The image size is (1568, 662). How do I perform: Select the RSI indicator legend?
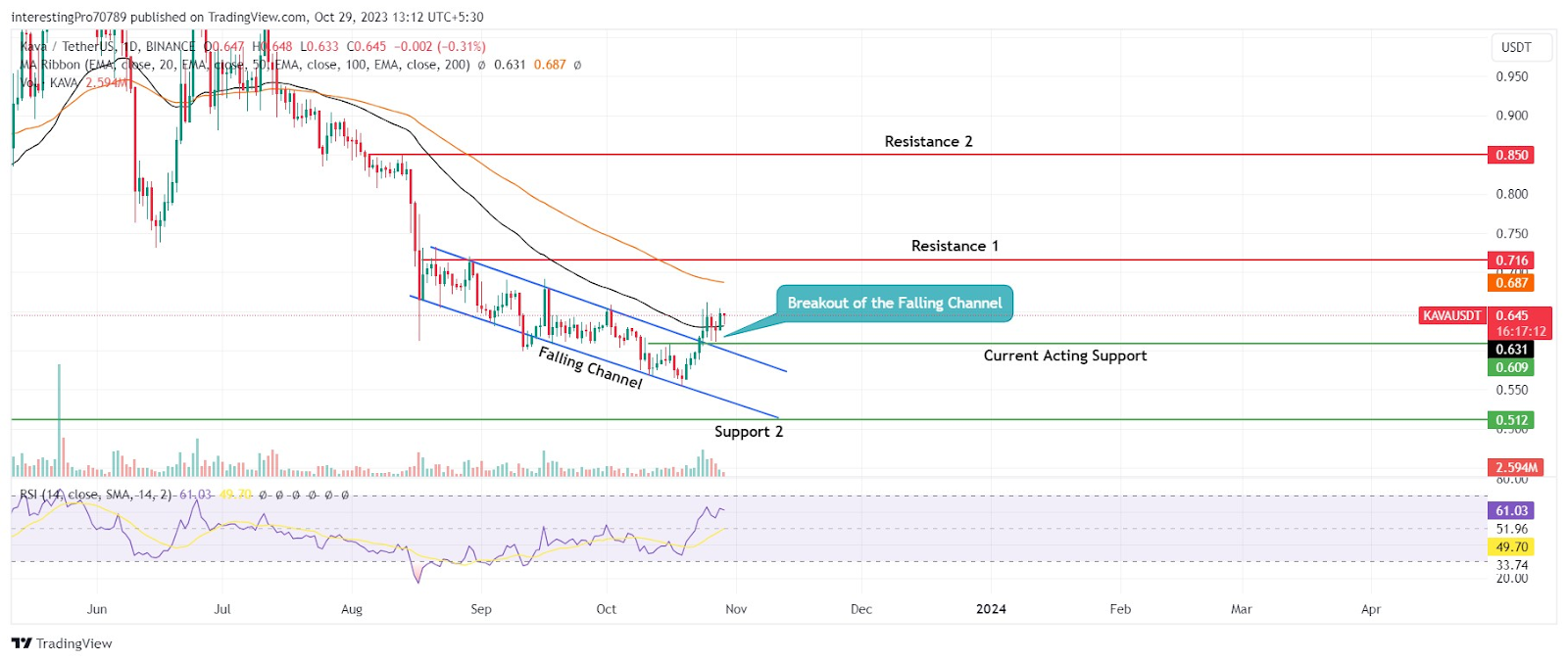coord(184,495)
